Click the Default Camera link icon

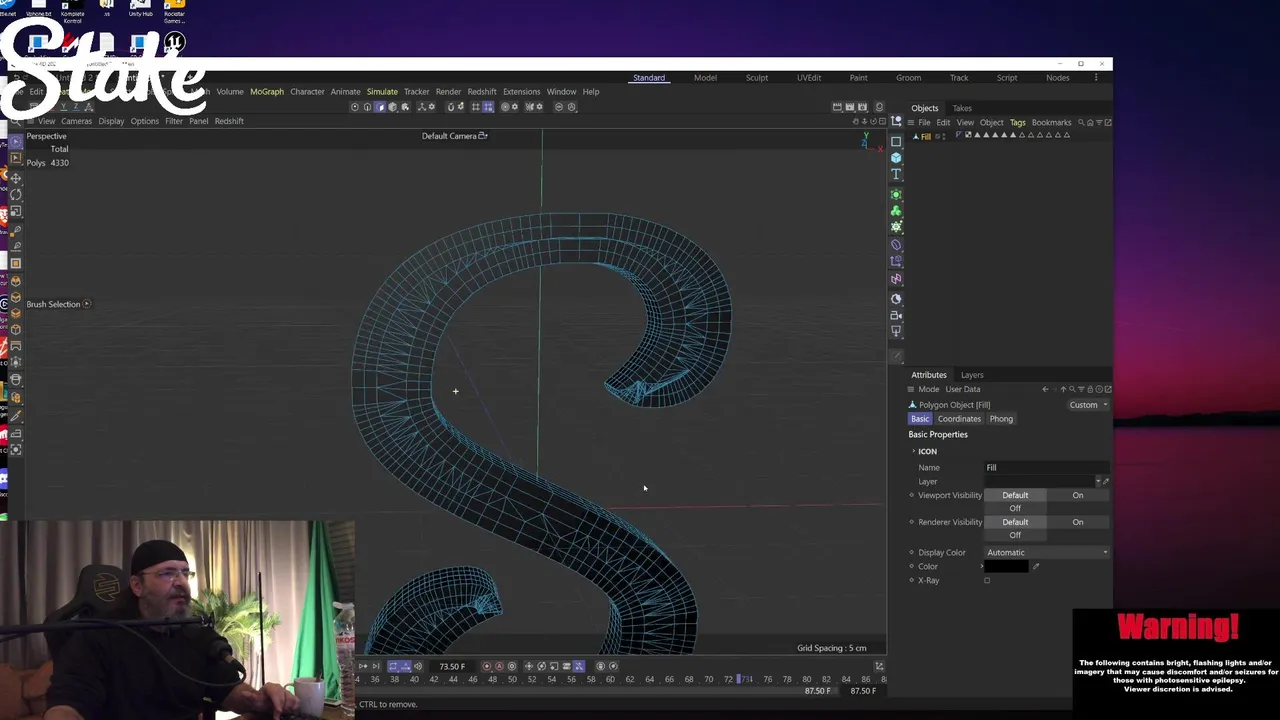pos(483,136)
